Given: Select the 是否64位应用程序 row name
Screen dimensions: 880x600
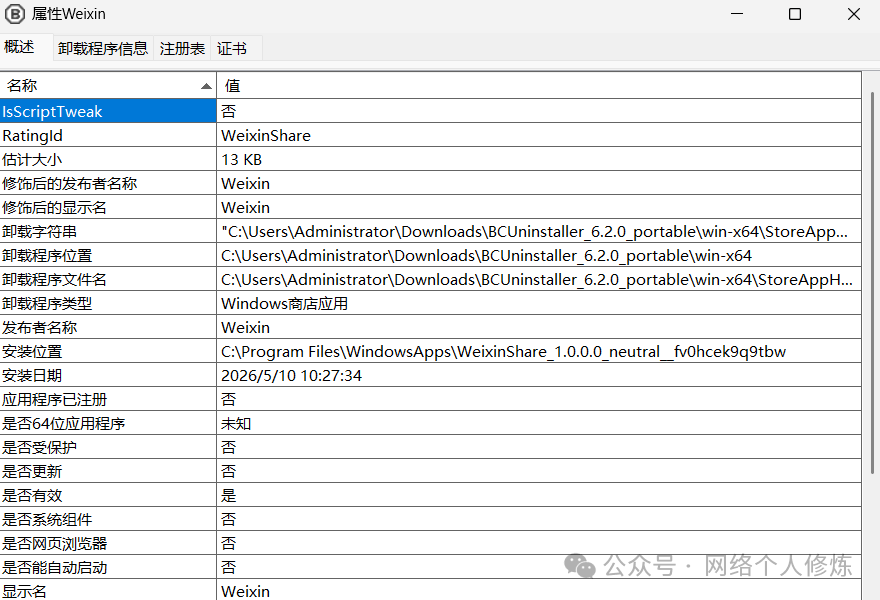Looking at the screenshot, I should point(108,423).
